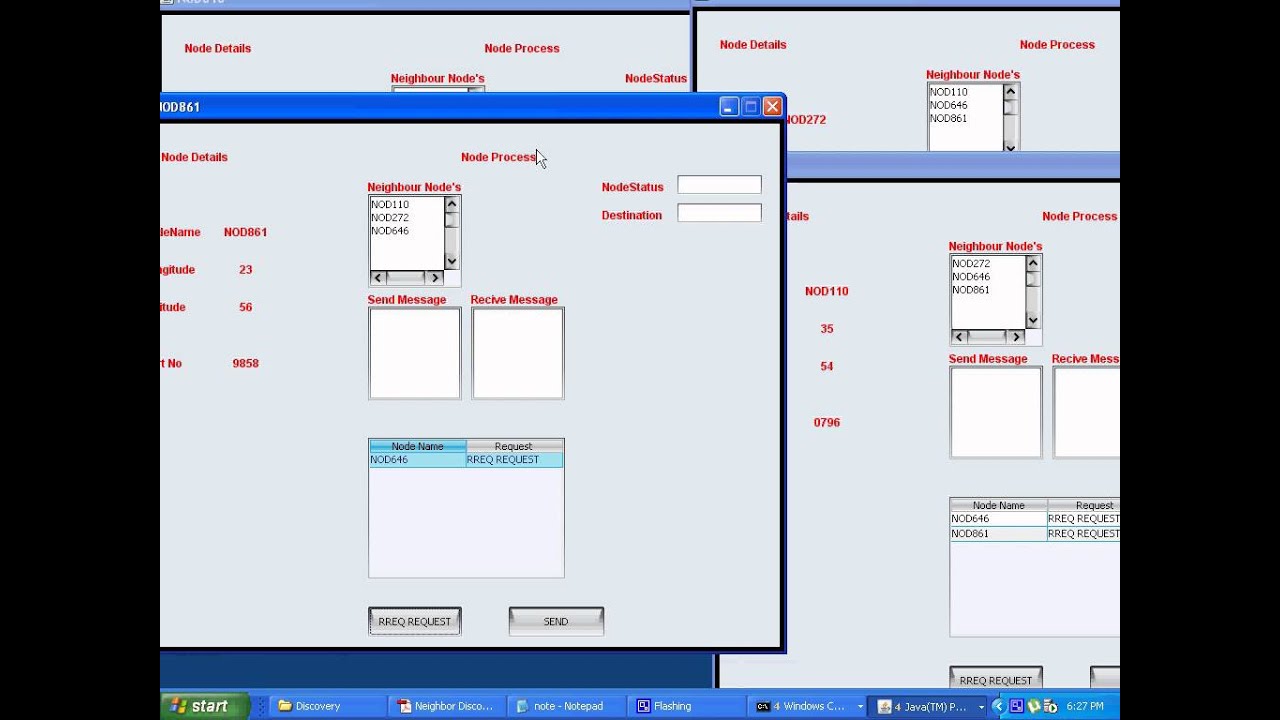Select NOD861 row in NOD110 window table
Screen dimensions: 1280x720
point(1035,534)
